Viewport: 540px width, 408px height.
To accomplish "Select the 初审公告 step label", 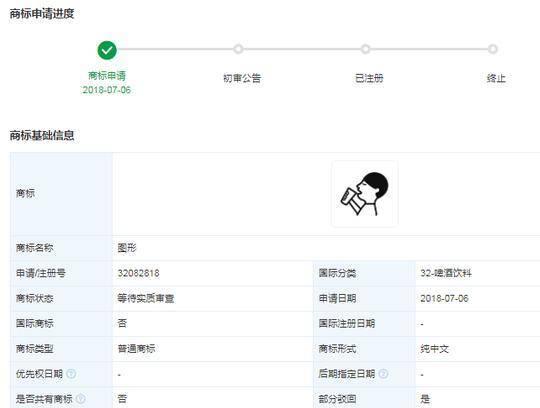I will coord(242,78).
